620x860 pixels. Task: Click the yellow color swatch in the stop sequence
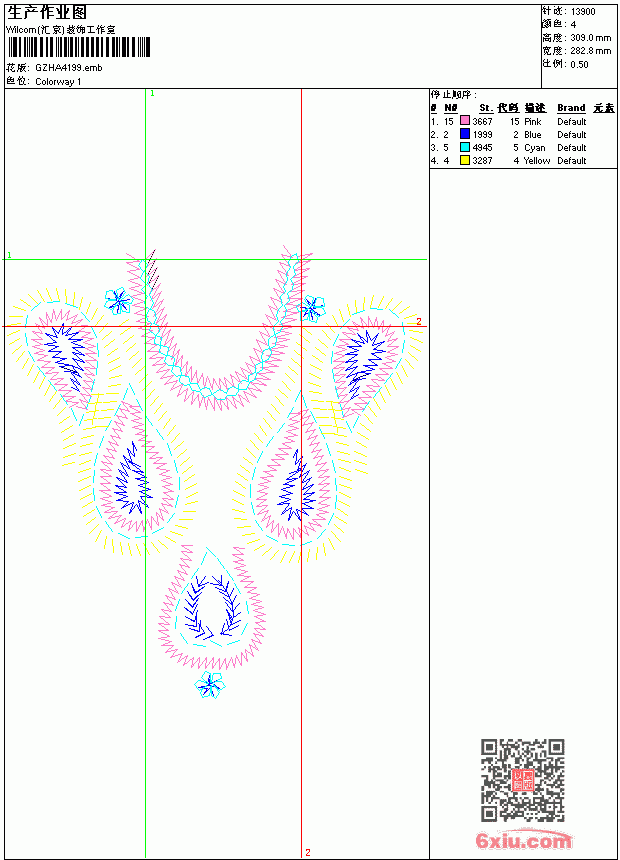465,160
